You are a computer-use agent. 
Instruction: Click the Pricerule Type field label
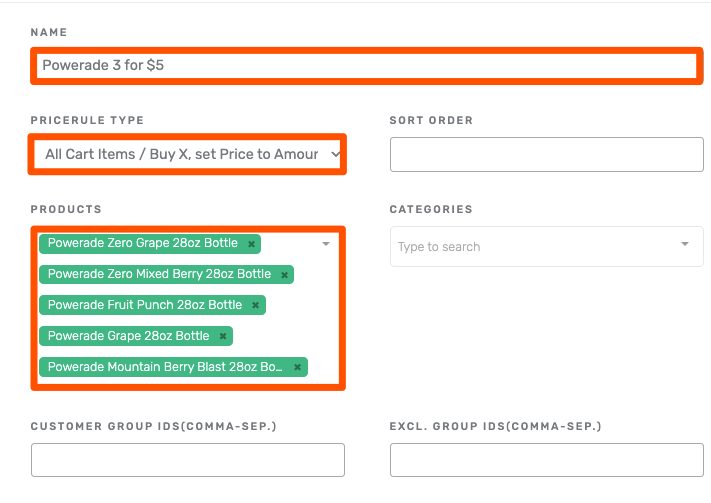pyautogui.click(x=87, y=120)
